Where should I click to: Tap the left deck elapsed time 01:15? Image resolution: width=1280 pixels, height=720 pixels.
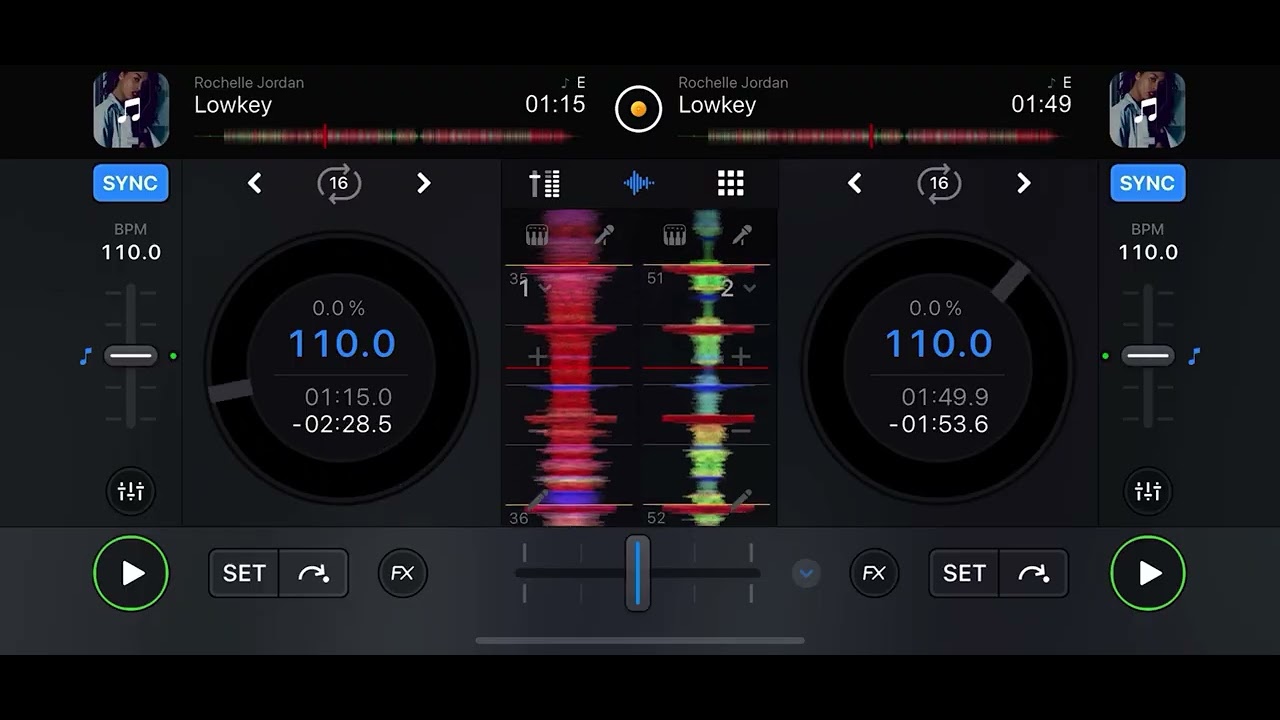tap(555, 104)
